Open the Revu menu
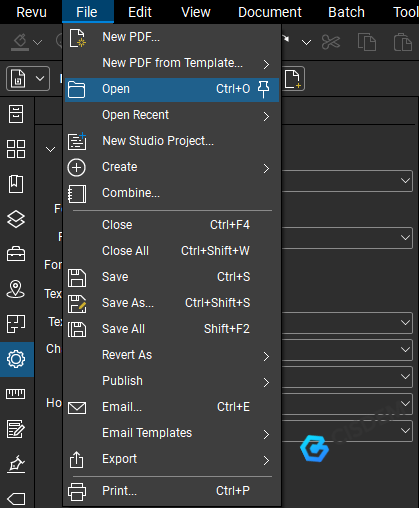Screen dimensions: 419x508 [31, 12]
